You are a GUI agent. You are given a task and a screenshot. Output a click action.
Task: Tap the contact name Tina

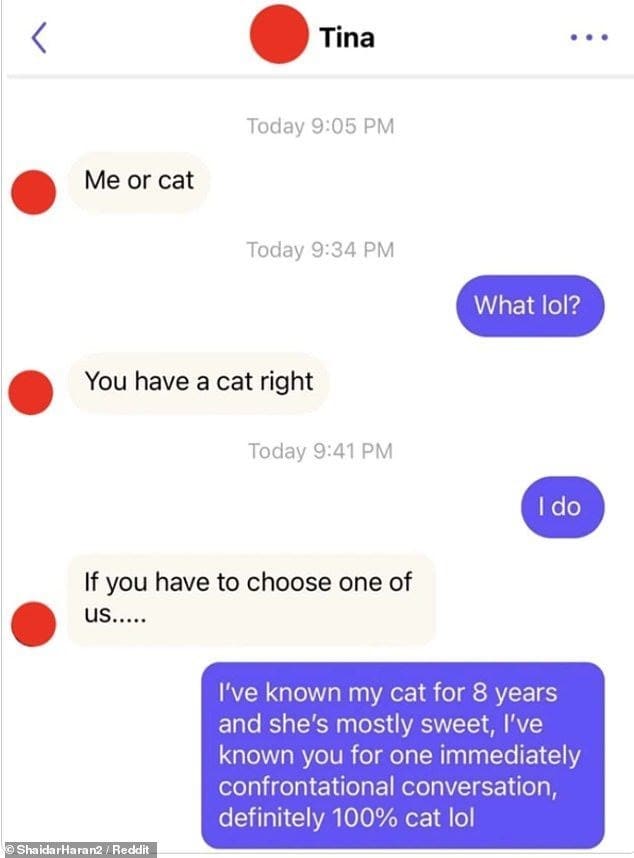(x=347, y=38)
